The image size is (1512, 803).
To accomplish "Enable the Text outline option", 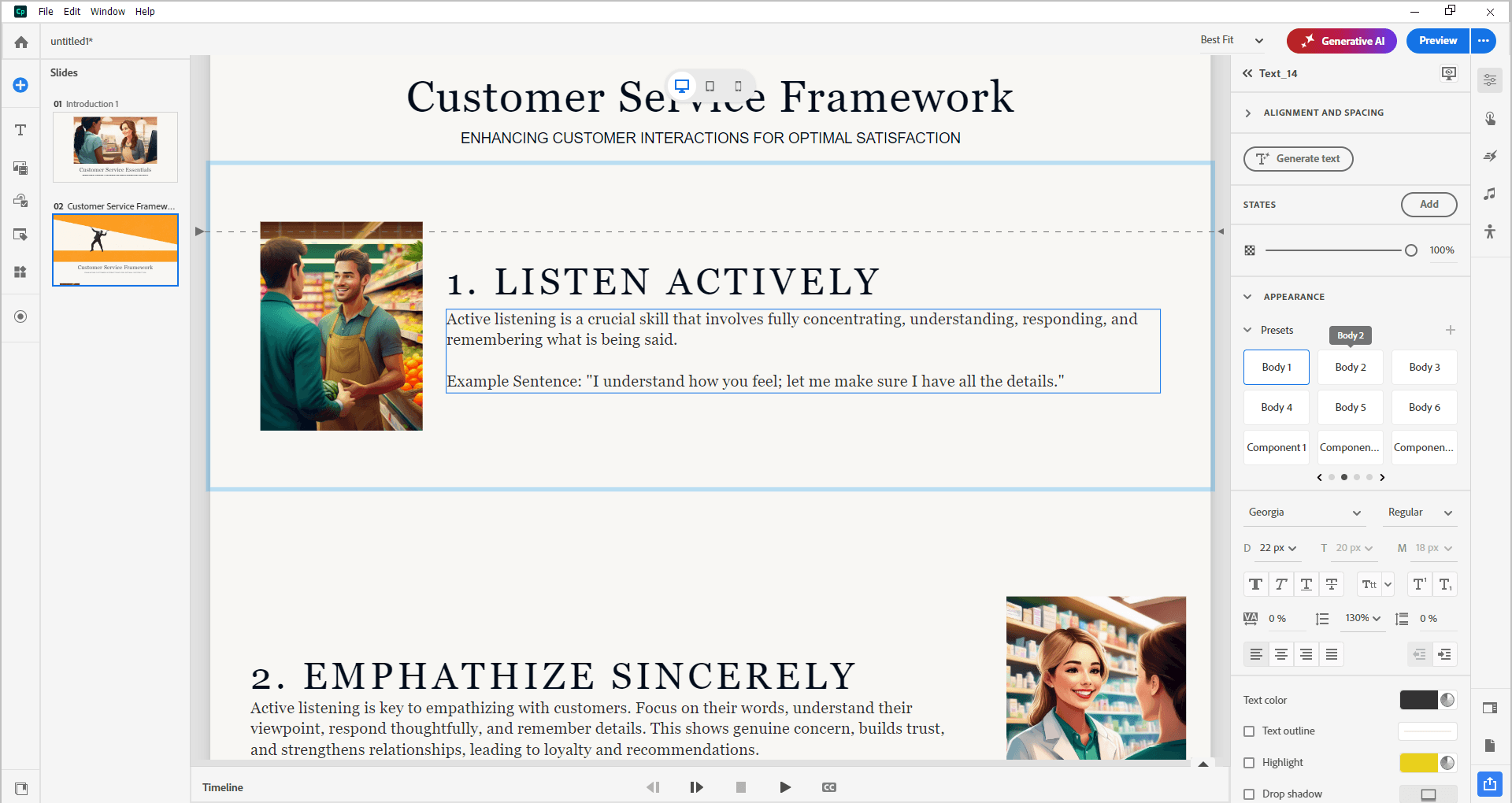I will pyautogui.click(x=1249, y=731).
